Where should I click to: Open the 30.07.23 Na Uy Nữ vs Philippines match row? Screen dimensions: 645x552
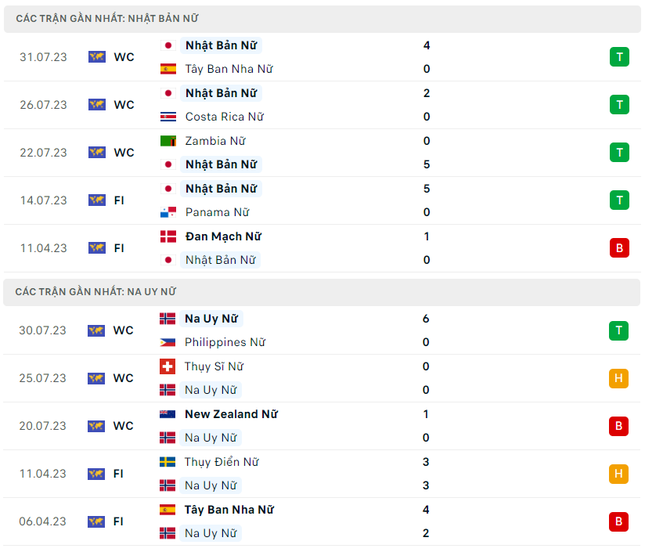(x=322, y=330)
